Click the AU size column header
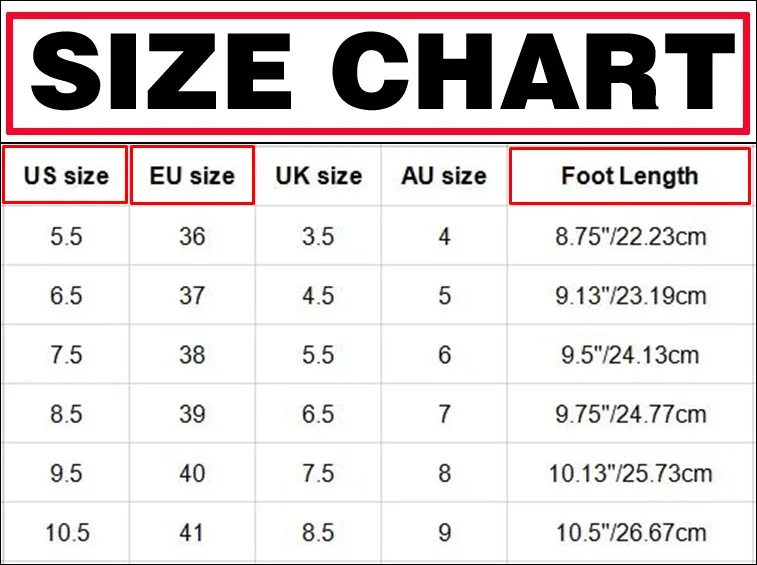 (x=444, y=175)
